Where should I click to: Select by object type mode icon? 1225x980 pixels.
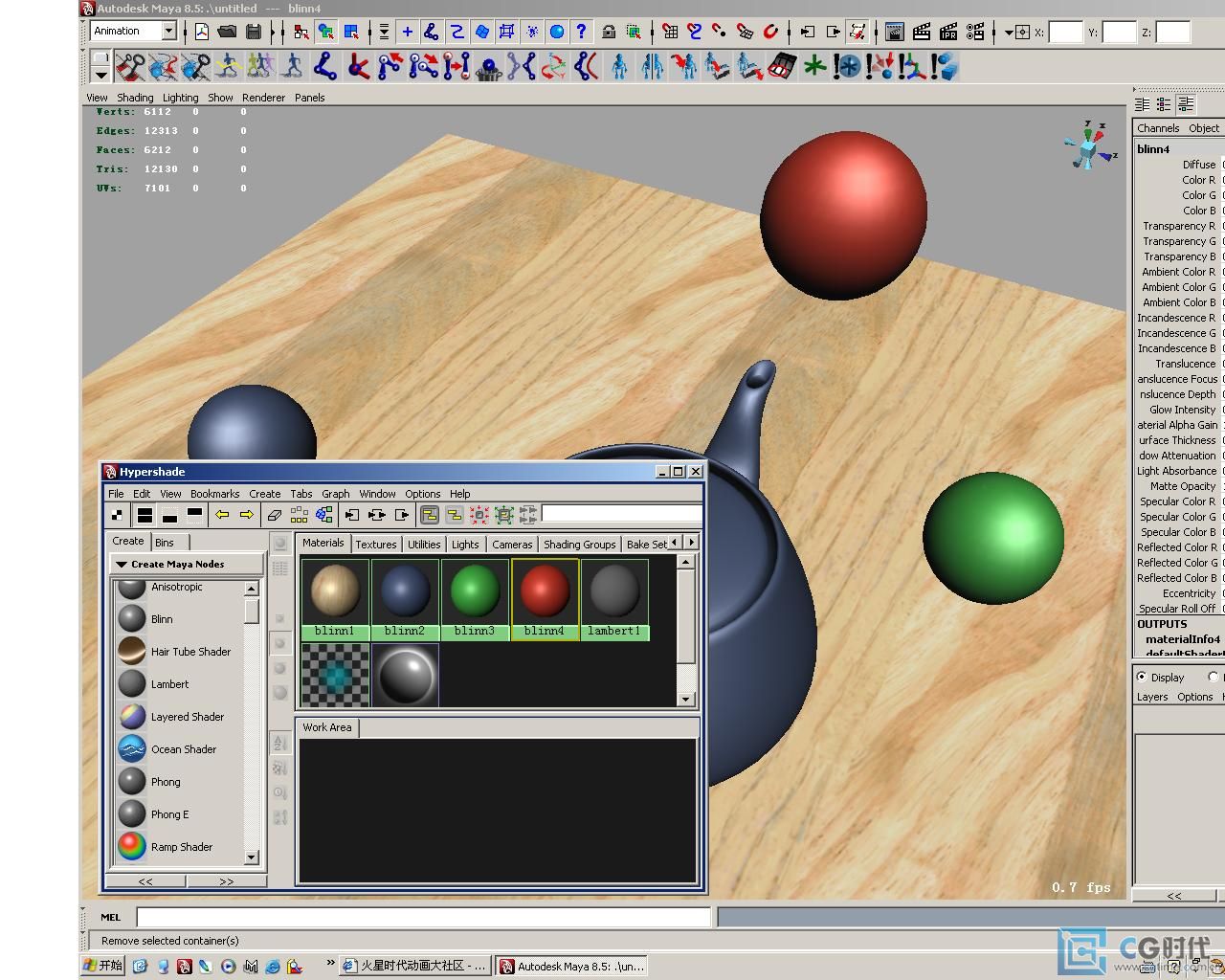tap(326, 32)
